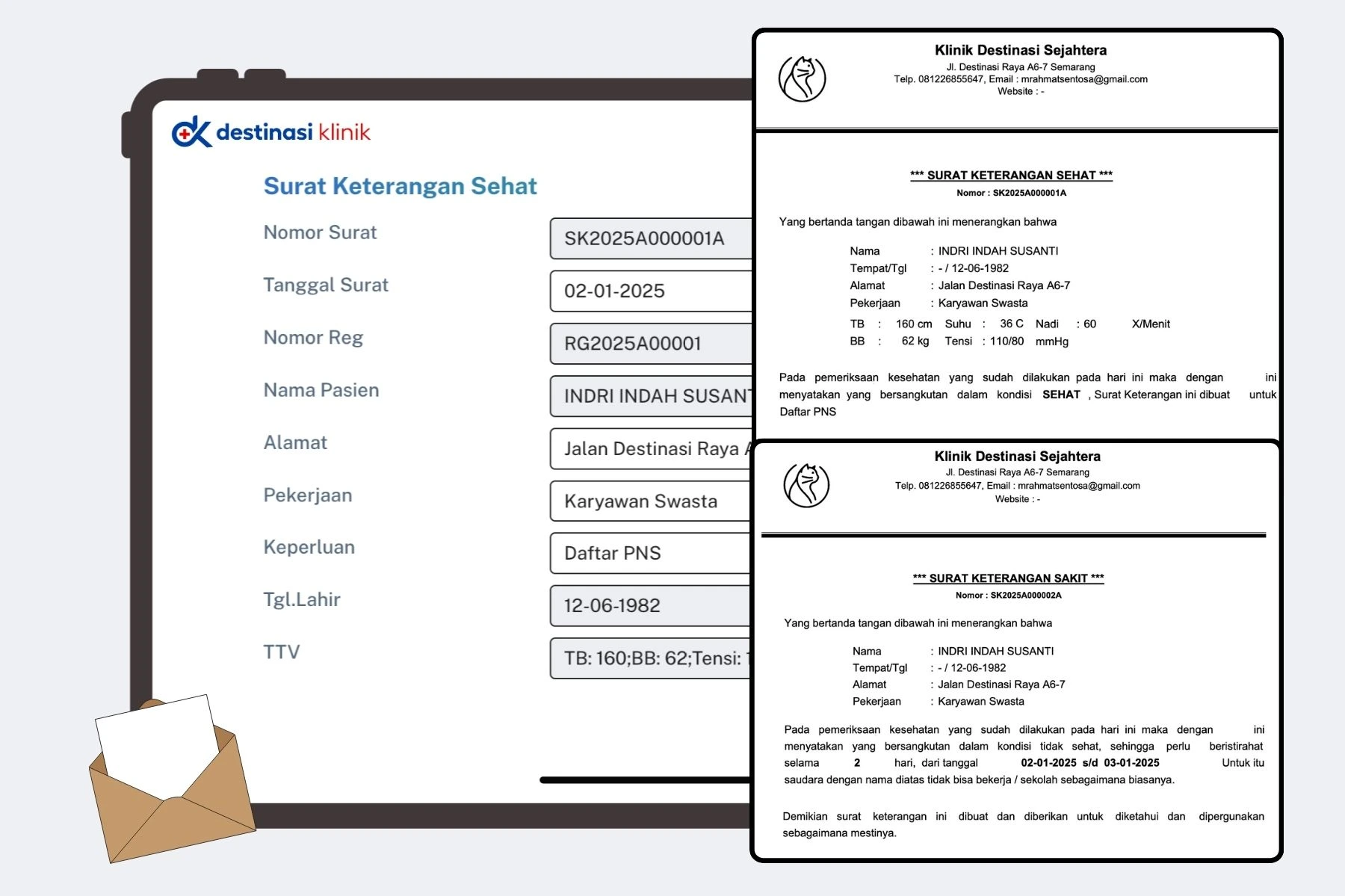This screenshot has width=1345, height=896.
Task: Click the Nama Pasien input field
Action: click(651, 396)
